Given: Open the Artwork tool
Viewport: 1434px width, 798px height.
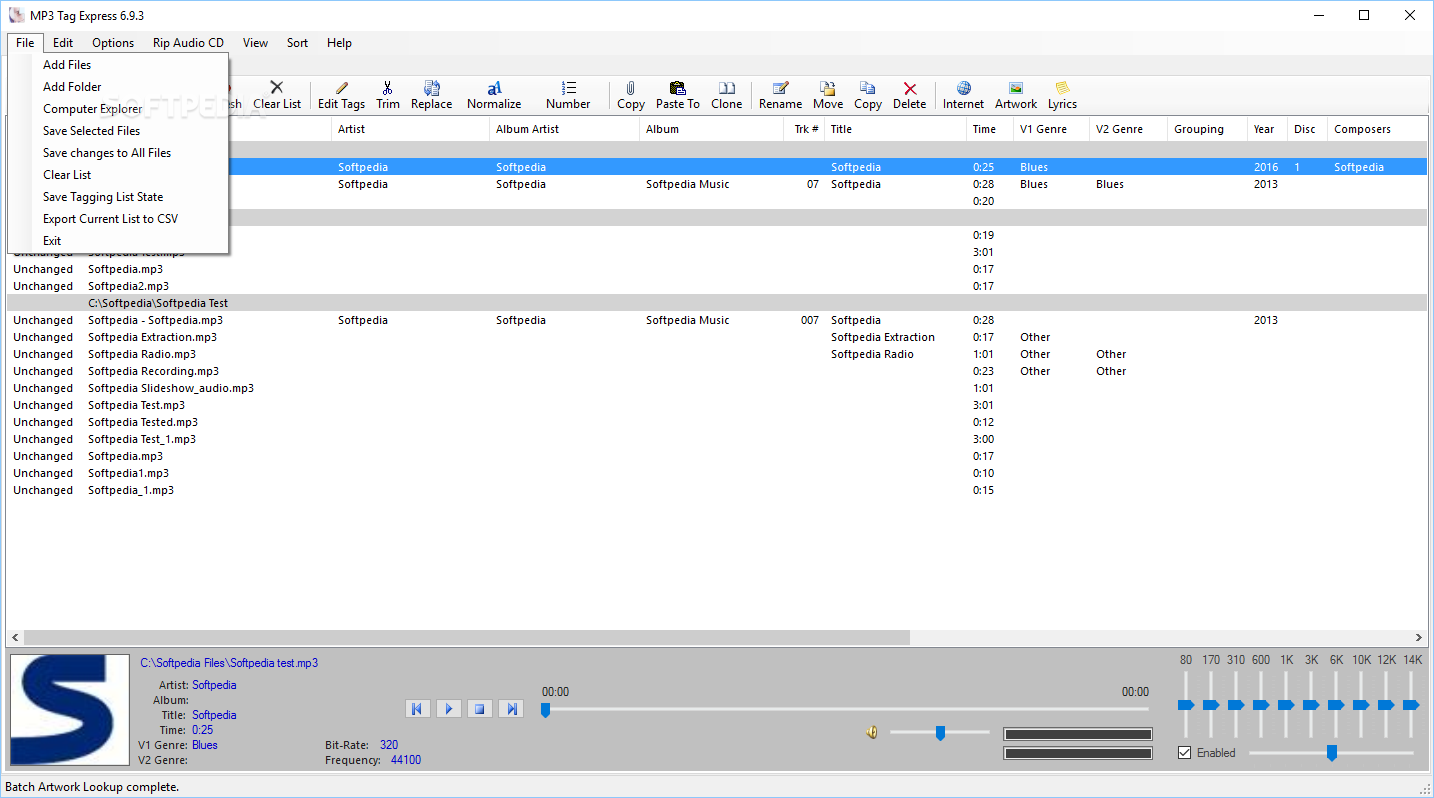Looking at the screenshot, I should click(x=1016, y=95).
